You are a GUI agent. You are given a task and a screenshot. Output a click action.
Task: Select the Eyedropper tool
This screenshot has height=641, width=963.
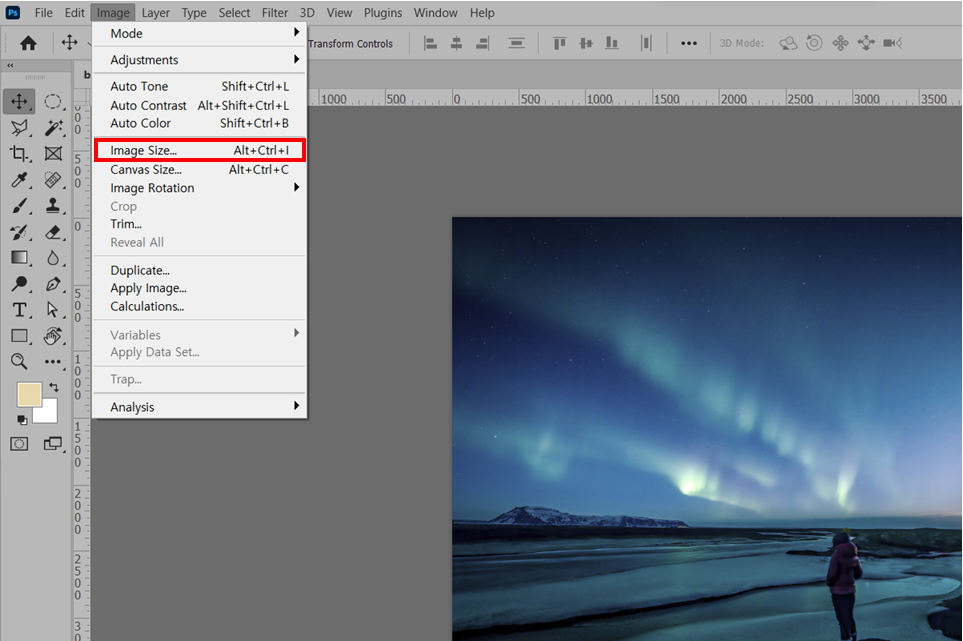(19, 180)
